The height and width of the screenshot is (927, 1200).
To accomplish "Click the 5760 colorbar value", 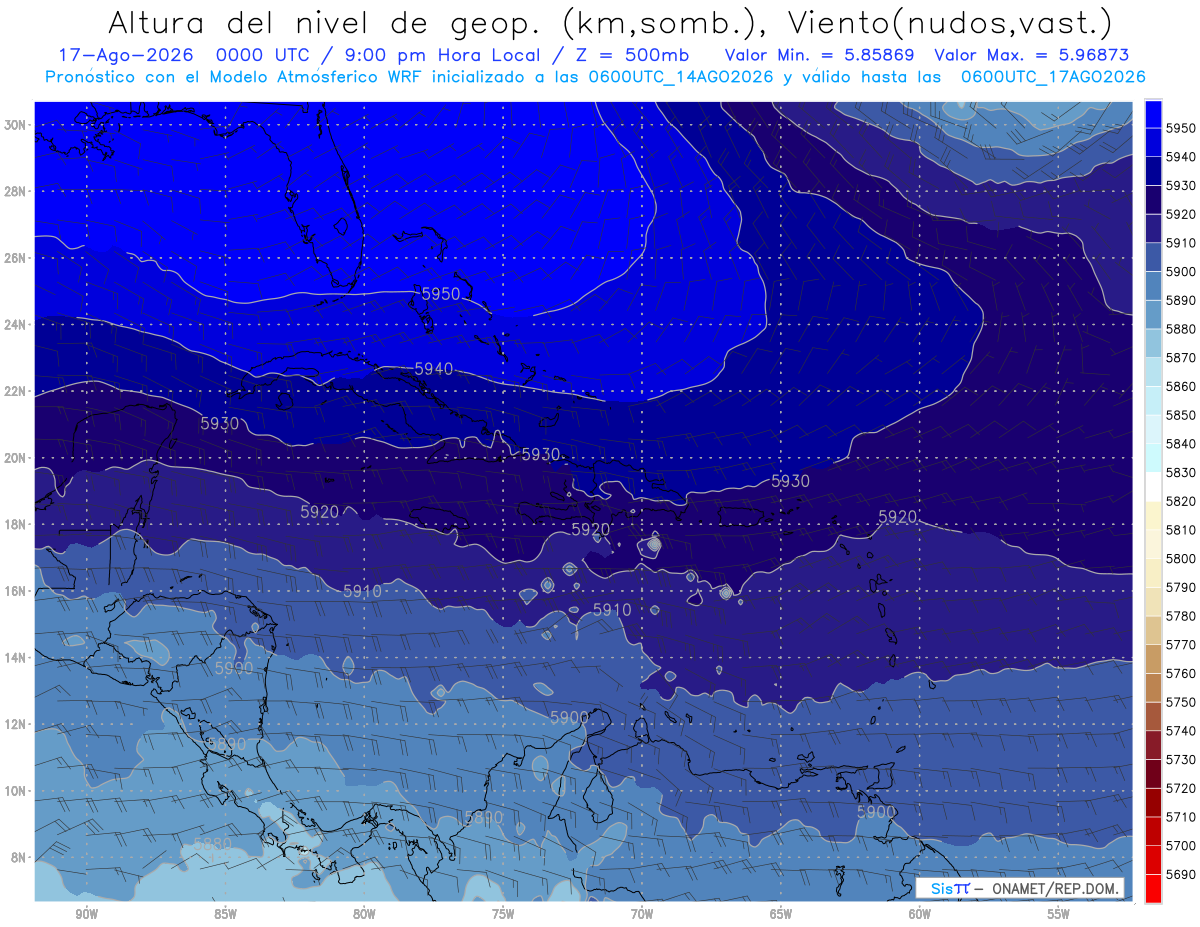I will point(1180,674).
